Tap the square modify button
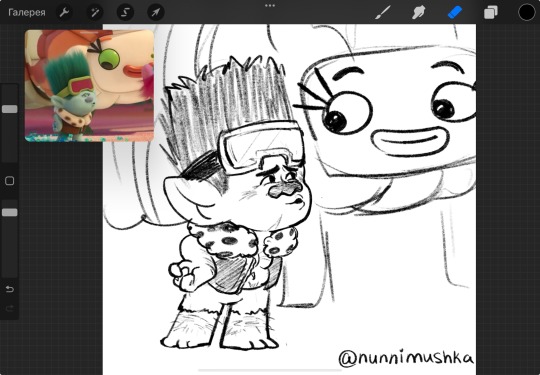 tap(10, 181)
